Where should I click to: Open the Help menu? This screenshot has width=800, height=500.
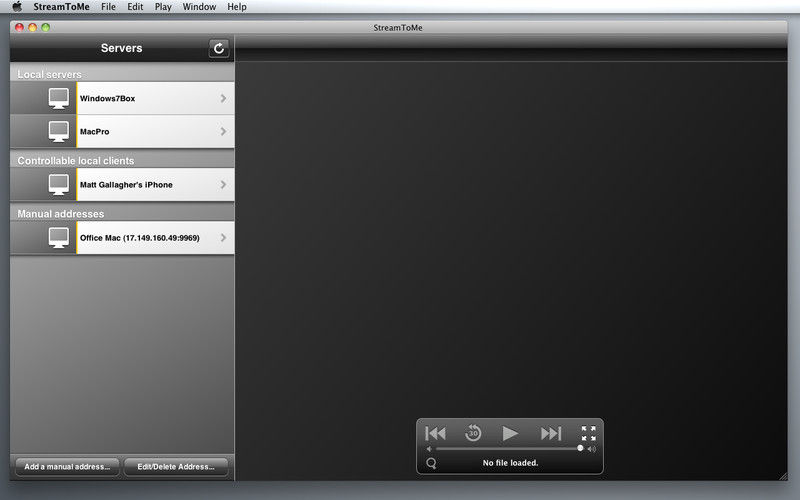(237, 7)
